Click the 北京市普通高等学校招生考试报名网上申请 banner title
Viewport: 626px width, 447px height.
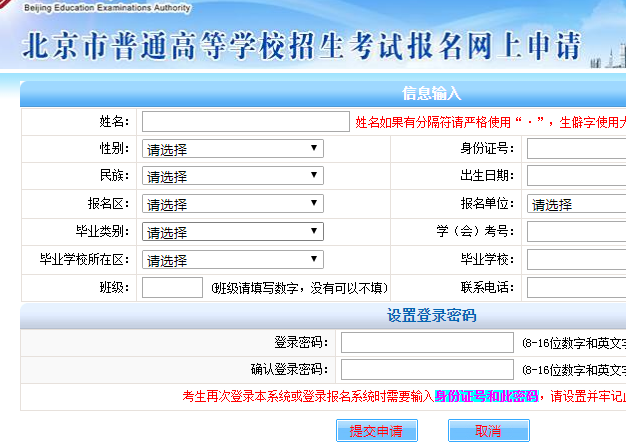[x=301, y=46]
